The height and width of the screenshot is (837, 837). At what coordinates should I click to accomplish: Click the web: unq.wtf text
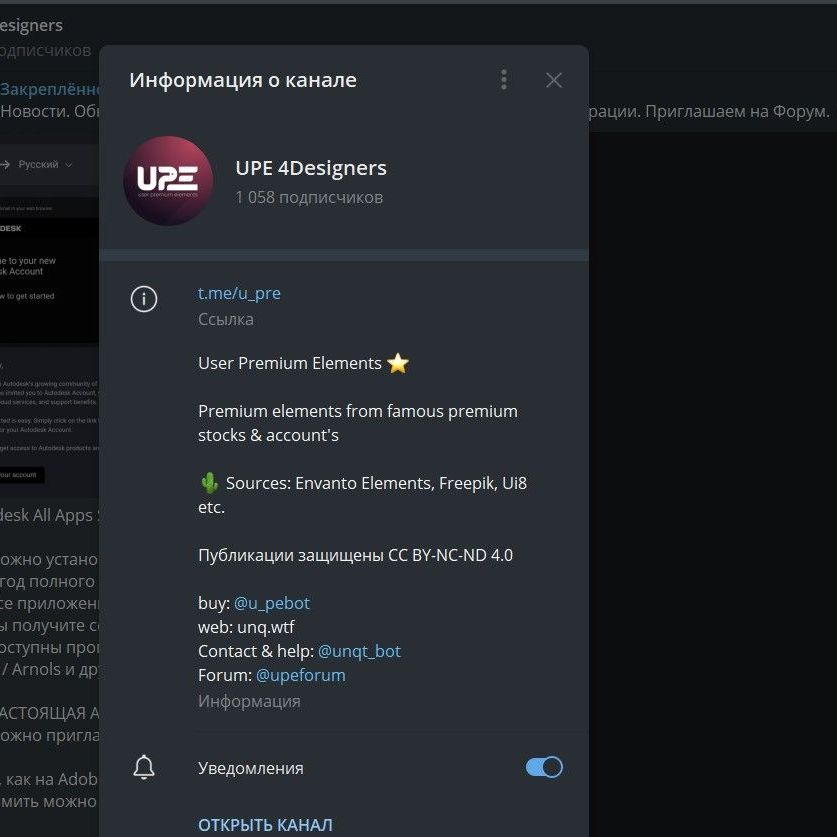246,627
